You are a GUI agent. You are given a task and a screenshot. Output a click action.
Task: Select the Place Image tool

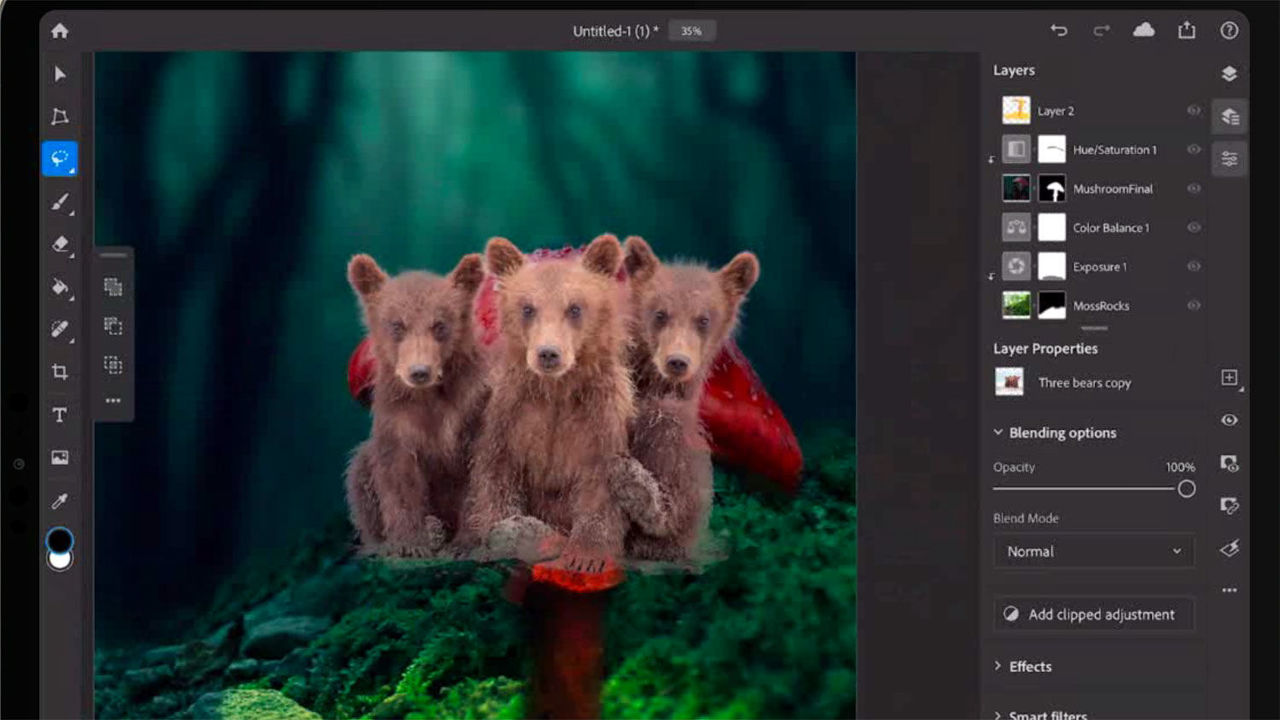60,458
